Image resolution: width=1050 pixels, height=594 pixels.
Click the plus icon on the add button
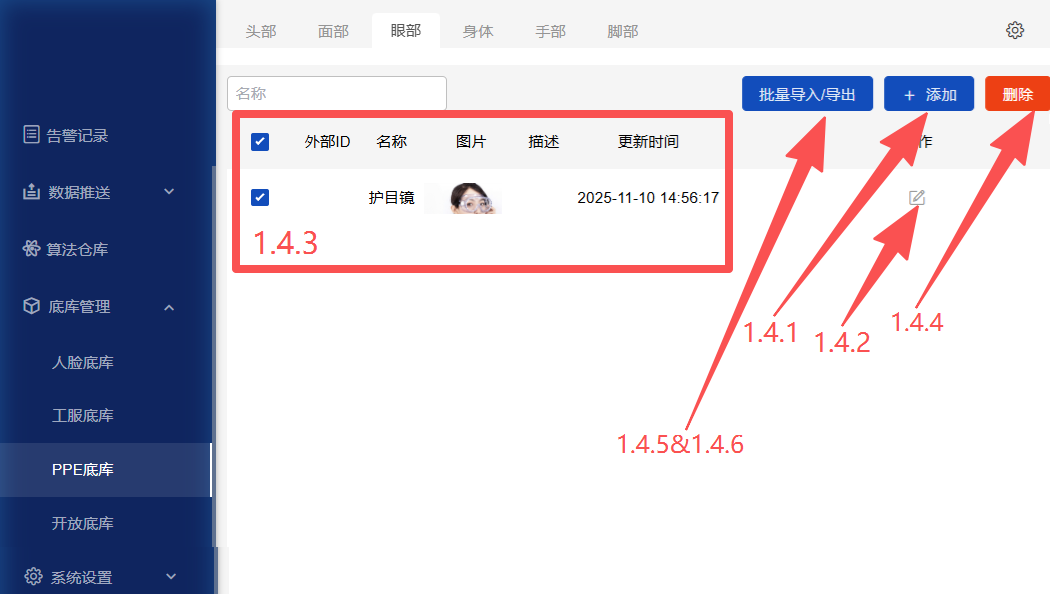(909, 95)
